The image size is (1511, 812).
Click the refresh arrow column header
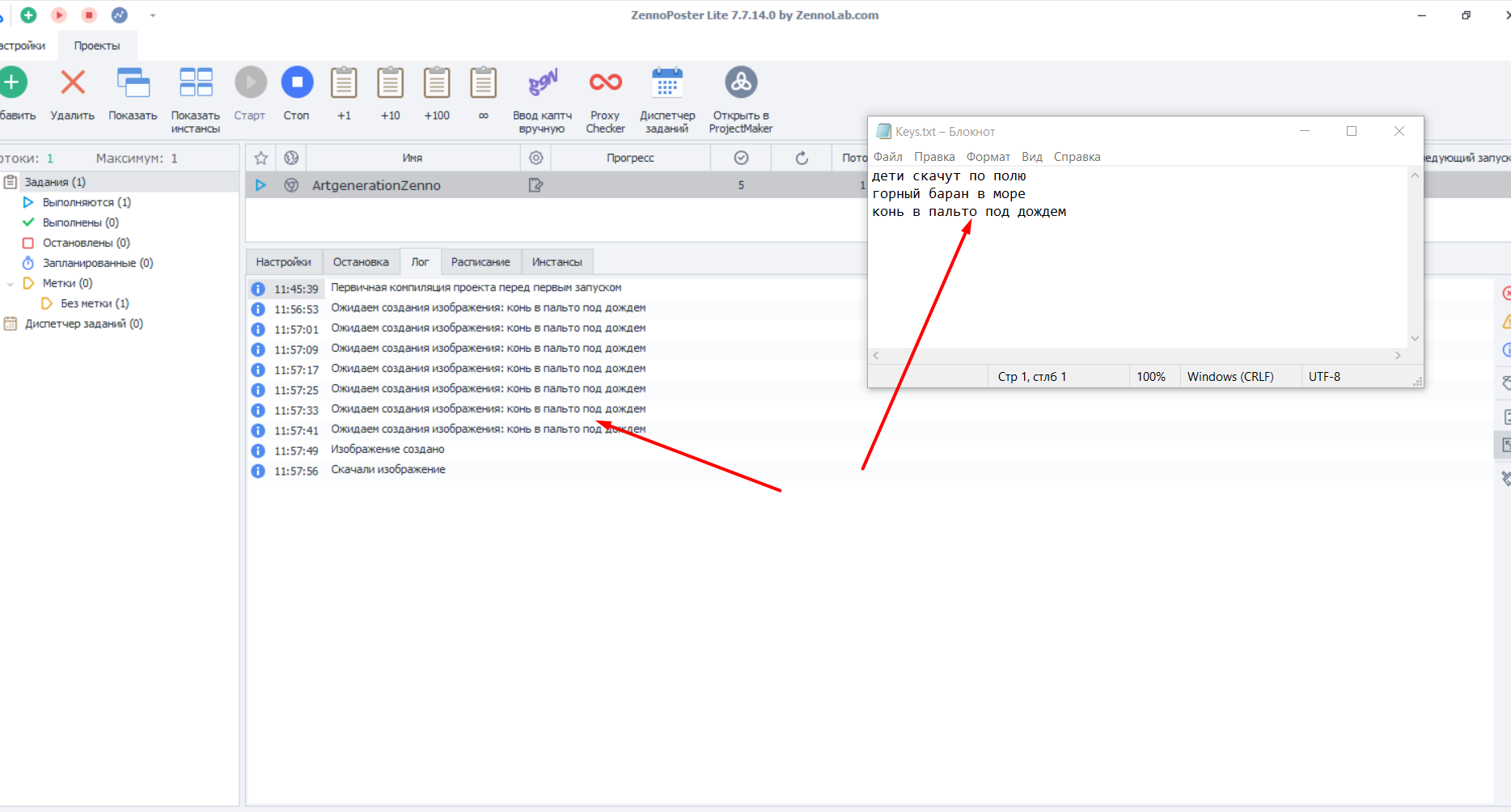point(802,158)
